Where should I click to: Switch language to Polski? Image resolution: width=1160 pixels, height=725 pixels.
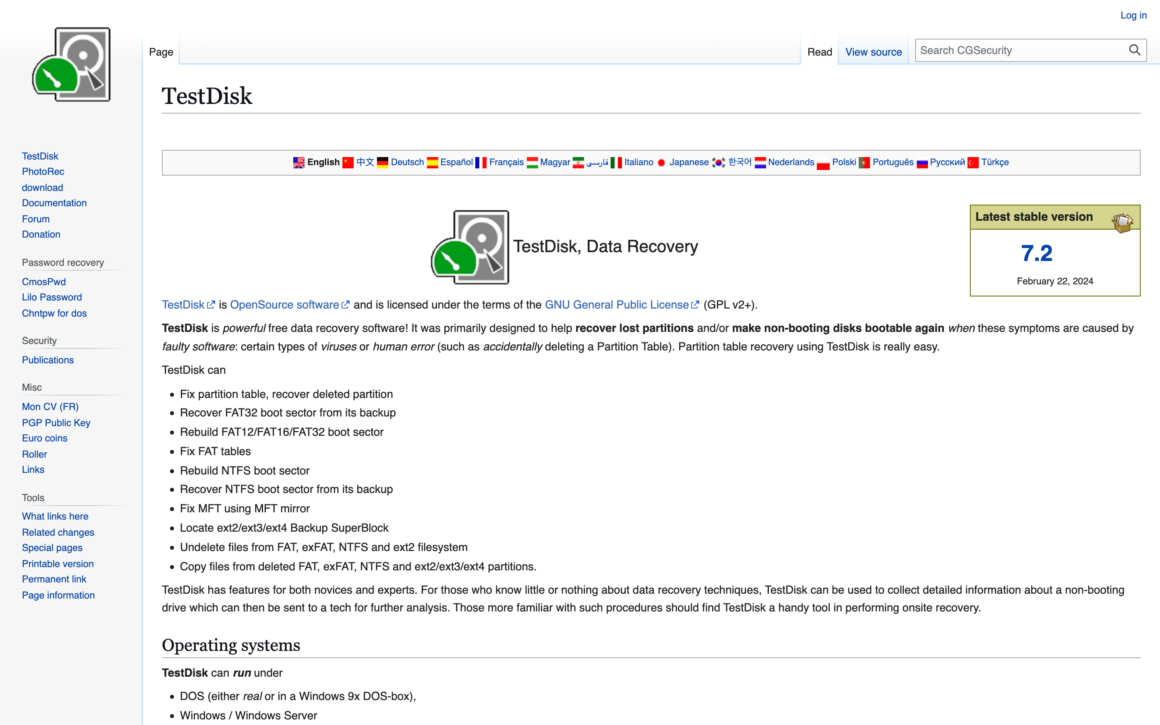(844, 163)
